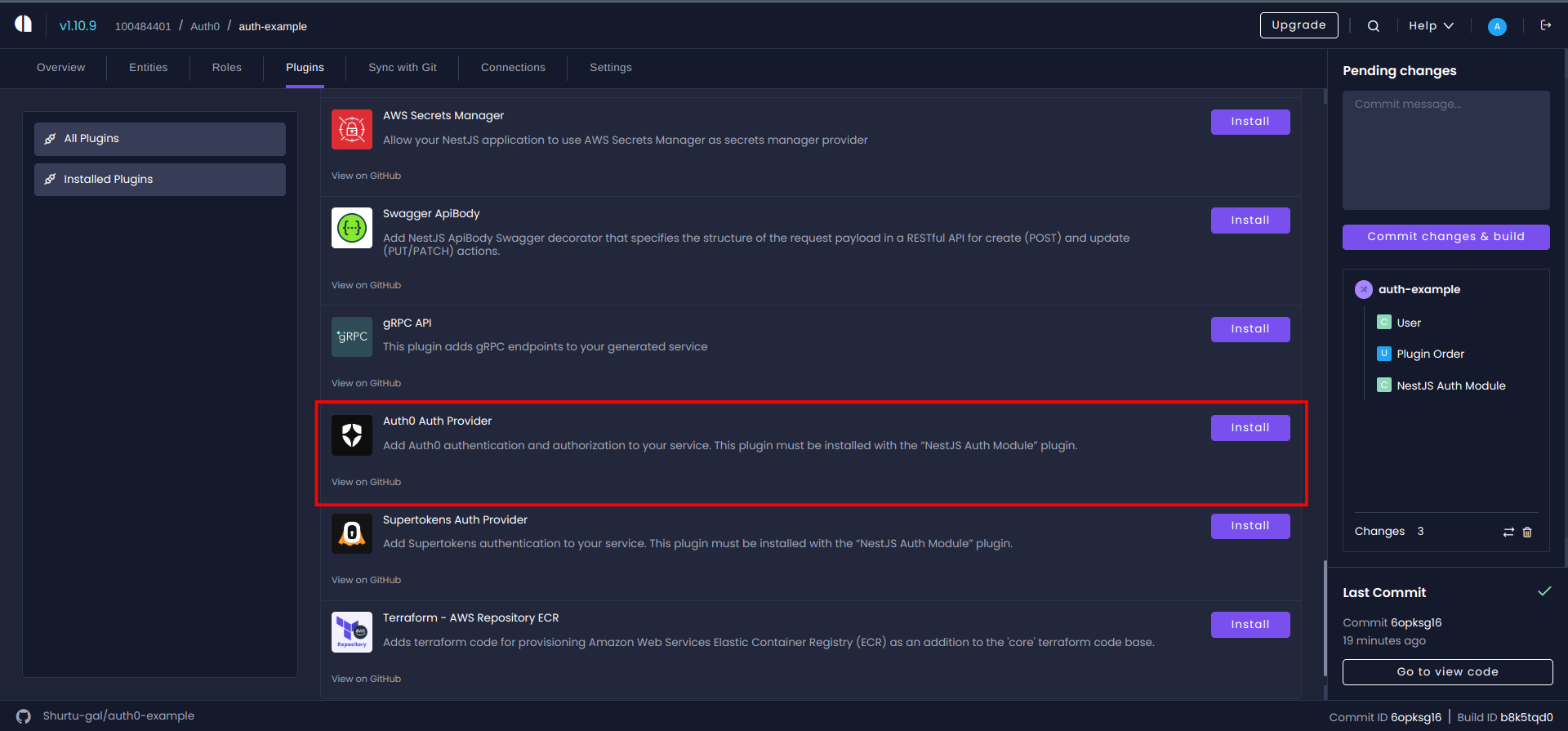Click the NestJS Auth Module pending change

click(x=1451, y=386)
